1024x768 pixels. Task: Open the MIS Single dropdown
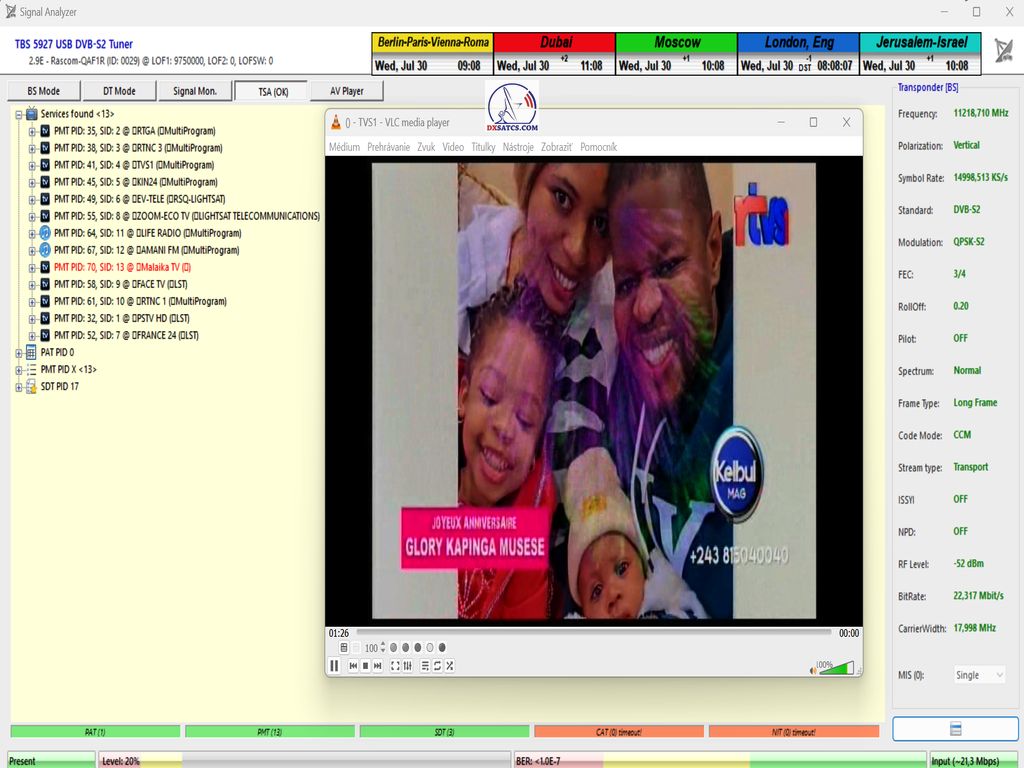coord(979,675)
